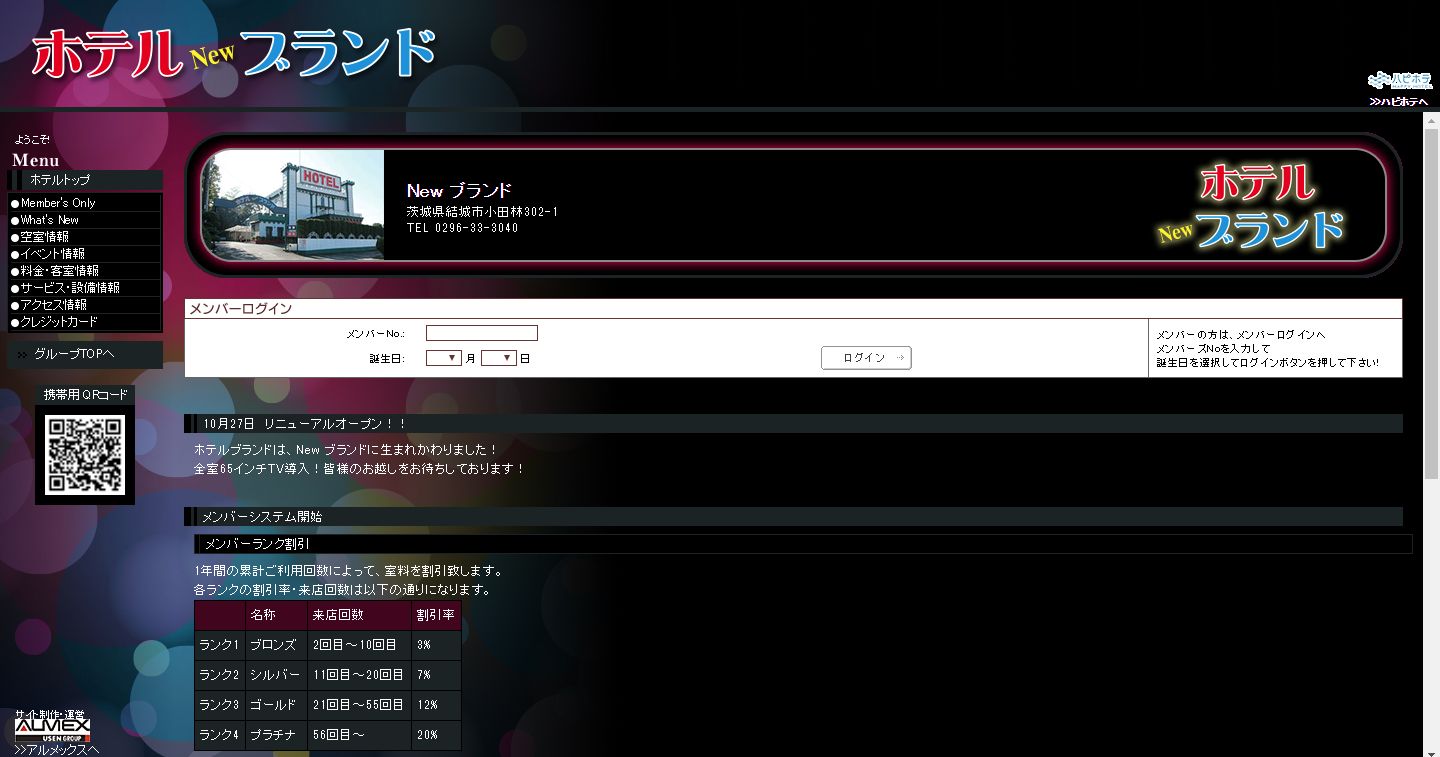The height and width of the screenshot is (757, 1440).
Task: Click the 20% discount rate cell
Action: pos(436,736)
